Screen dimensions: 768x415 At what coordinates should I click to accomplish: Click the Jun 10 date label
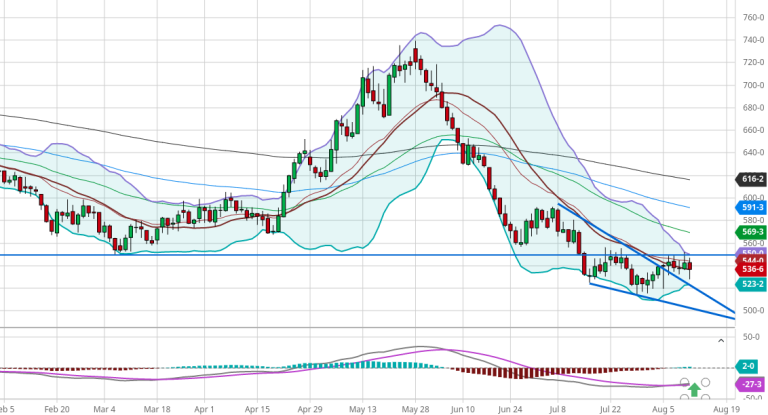463,409
